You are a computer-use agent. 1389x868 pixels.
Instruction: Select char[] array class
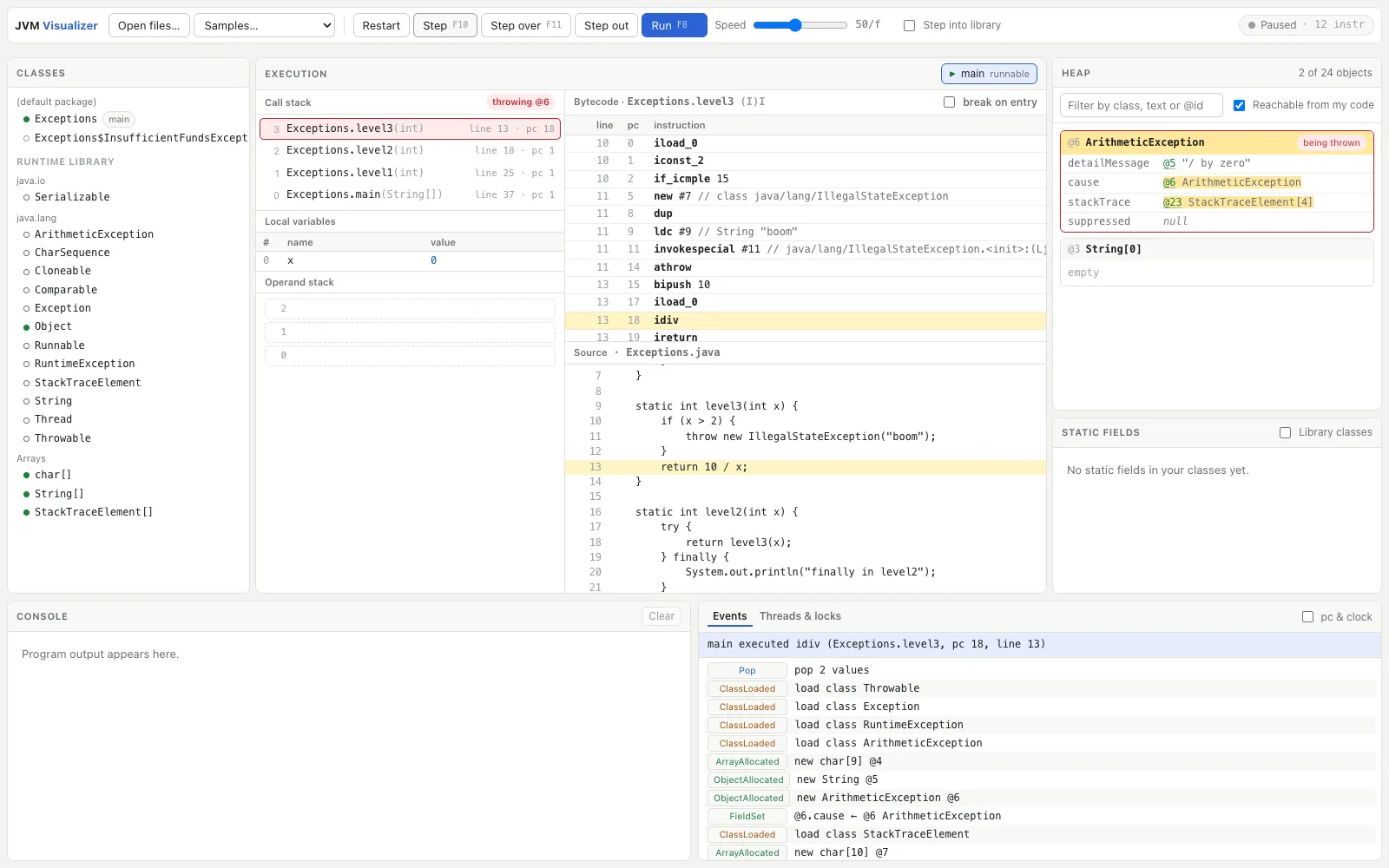click(53, 475)
